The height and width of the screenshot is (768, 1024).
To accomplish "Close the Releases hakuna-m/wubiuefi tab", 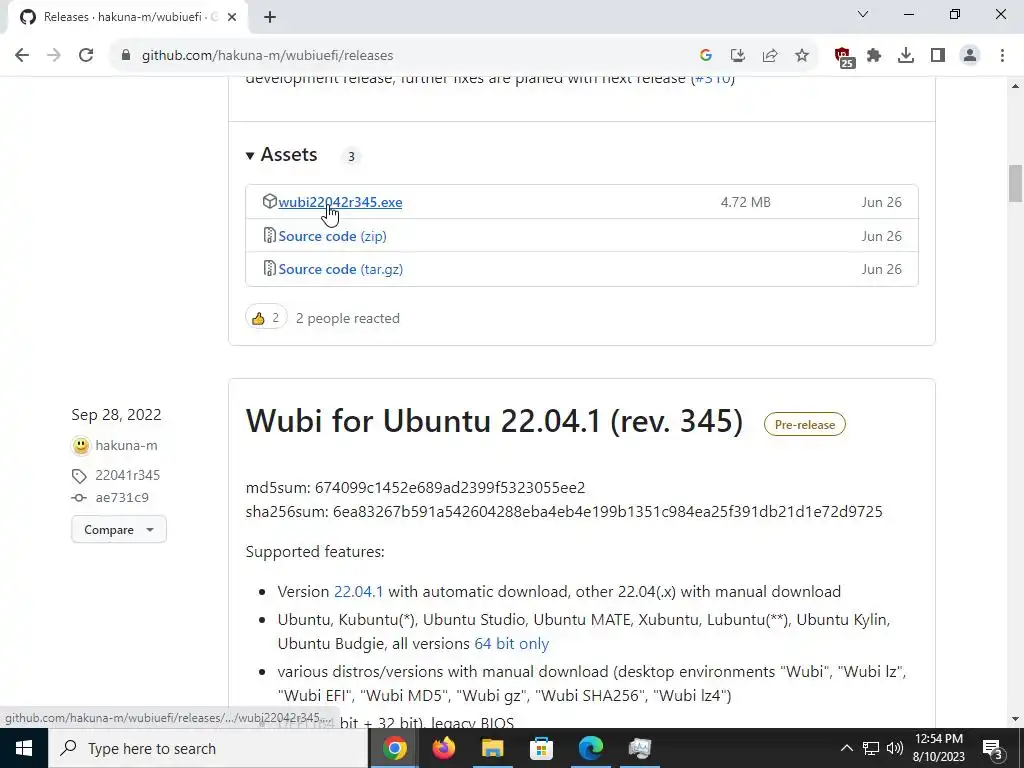I will pyautogui.click(x=232, y=18).
